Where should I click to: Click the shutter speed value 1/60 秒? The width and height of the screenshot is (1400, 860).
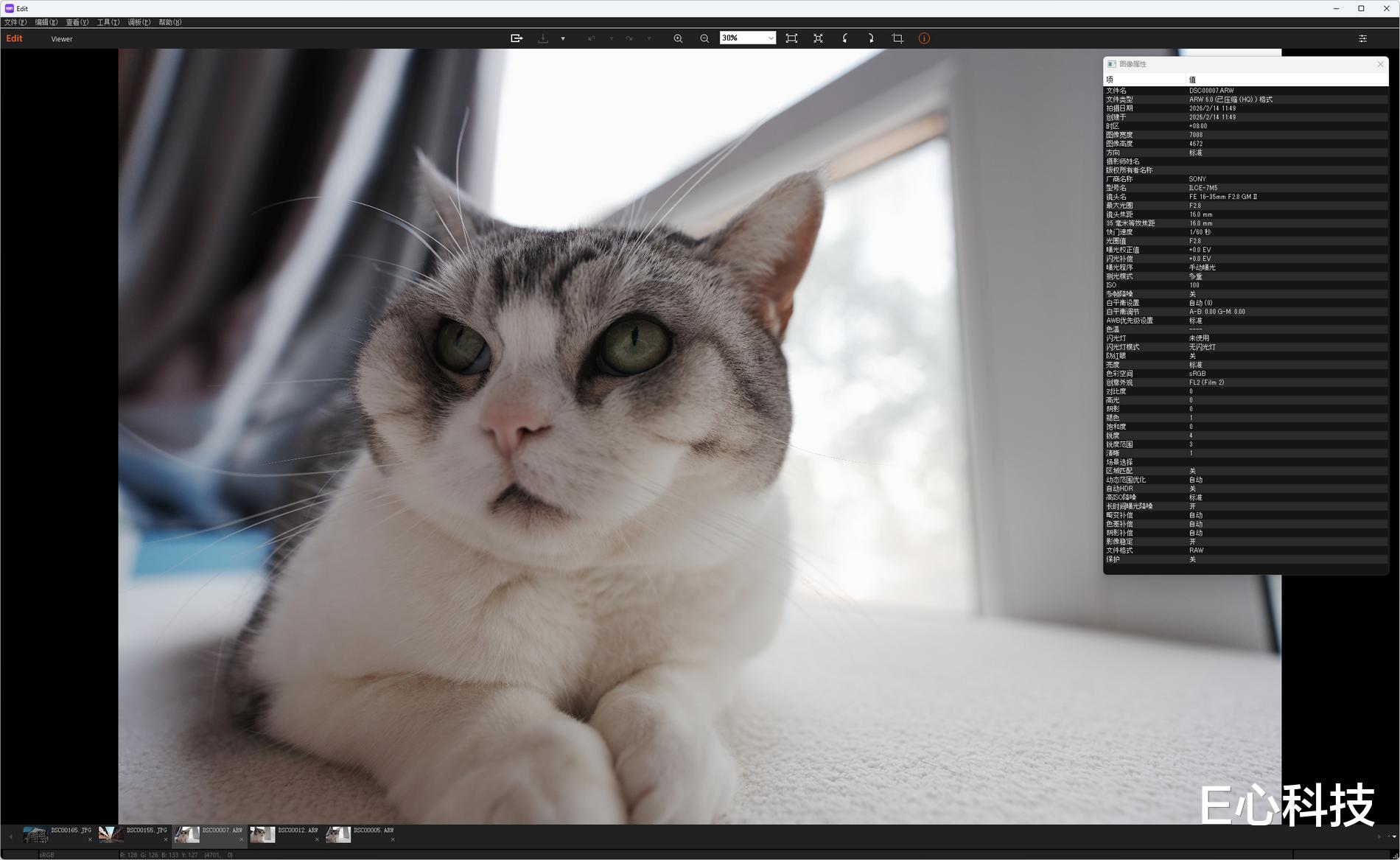[1200, 232]
